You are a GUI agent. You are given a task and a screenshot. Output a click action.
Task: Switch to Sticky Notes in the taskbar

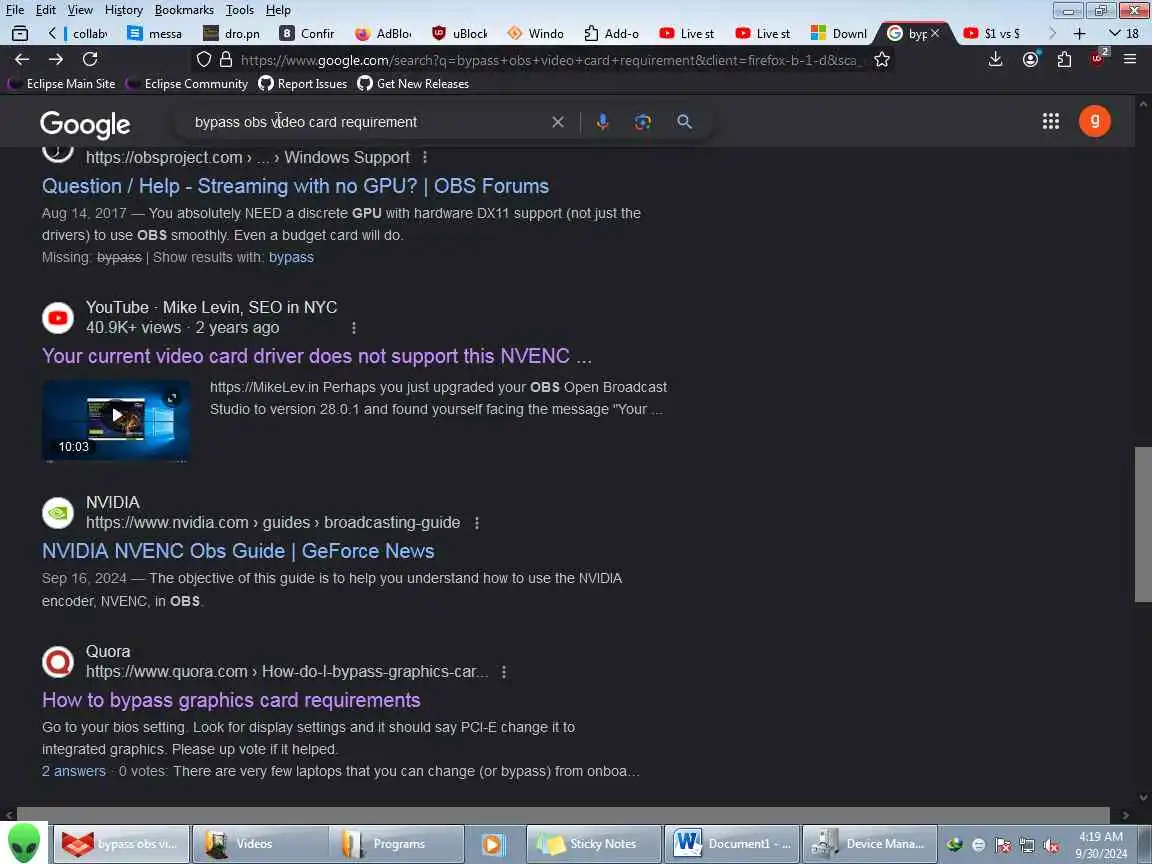click(594, 843)
